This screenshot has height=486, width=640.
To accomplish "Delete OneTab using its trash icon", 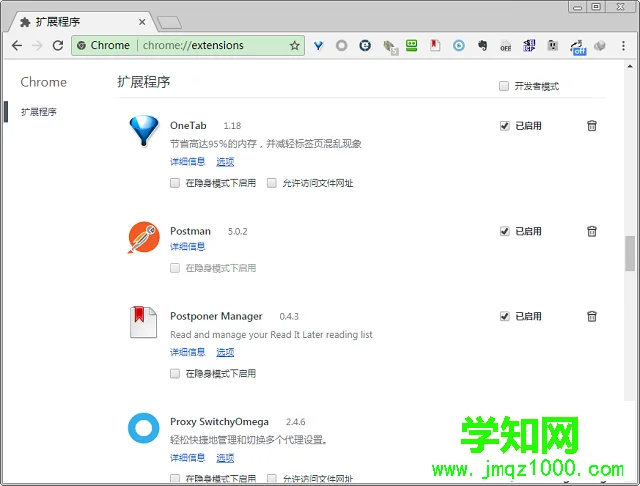I will click(x=592, y=125).
